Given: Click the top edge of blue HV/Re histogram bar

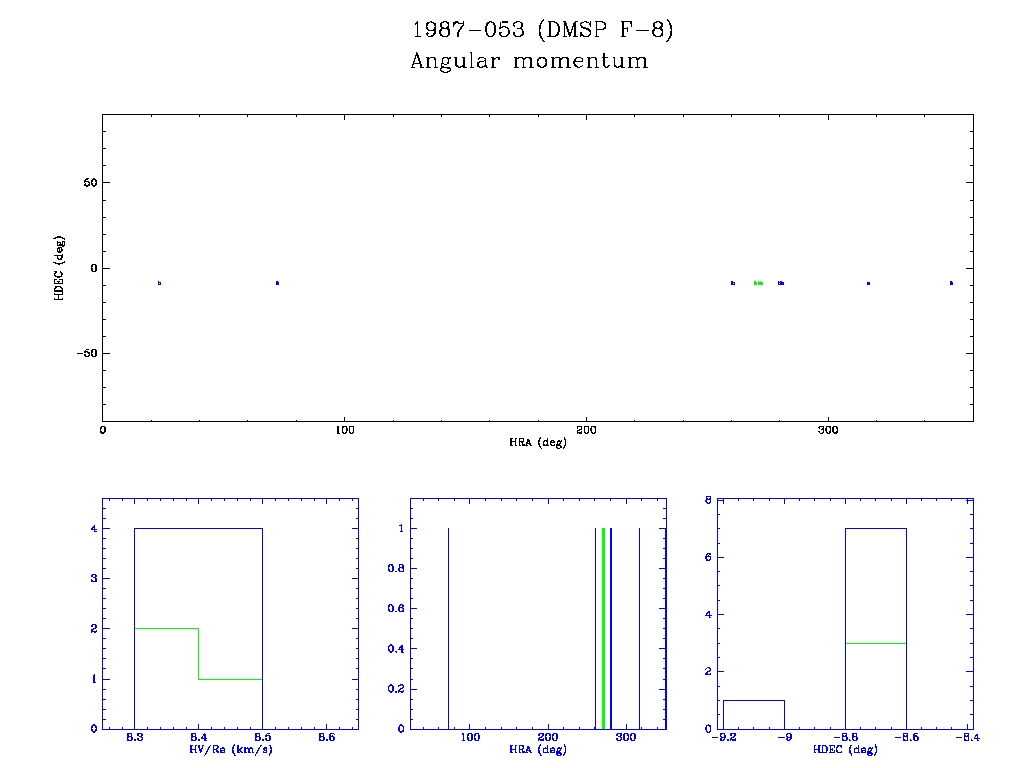Looking at the screenshot, I should (198, 528).
